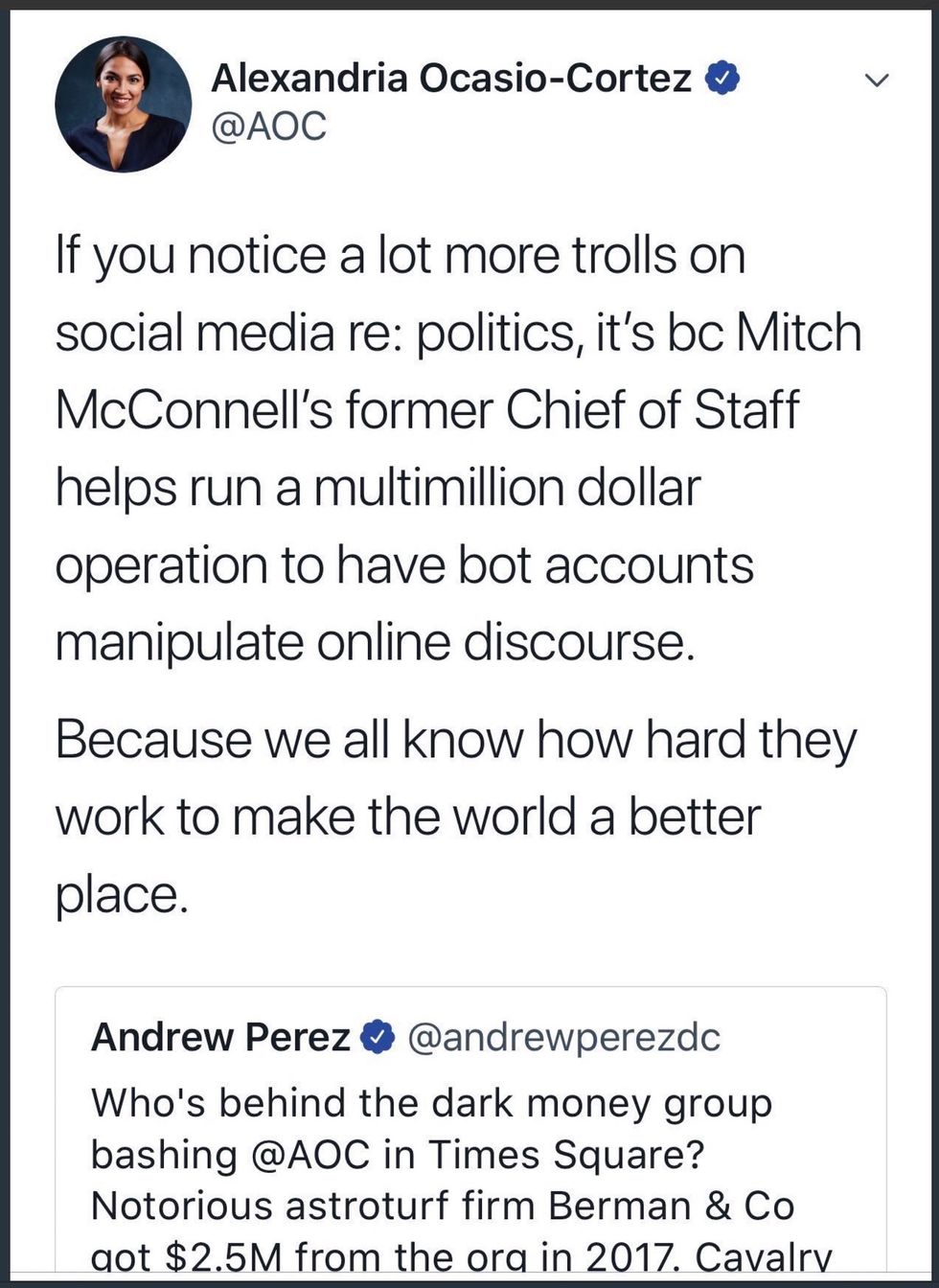Screen dimensions: 939x1288
Task: Click the line starting "If you notice"
Action: pos(400,256)
